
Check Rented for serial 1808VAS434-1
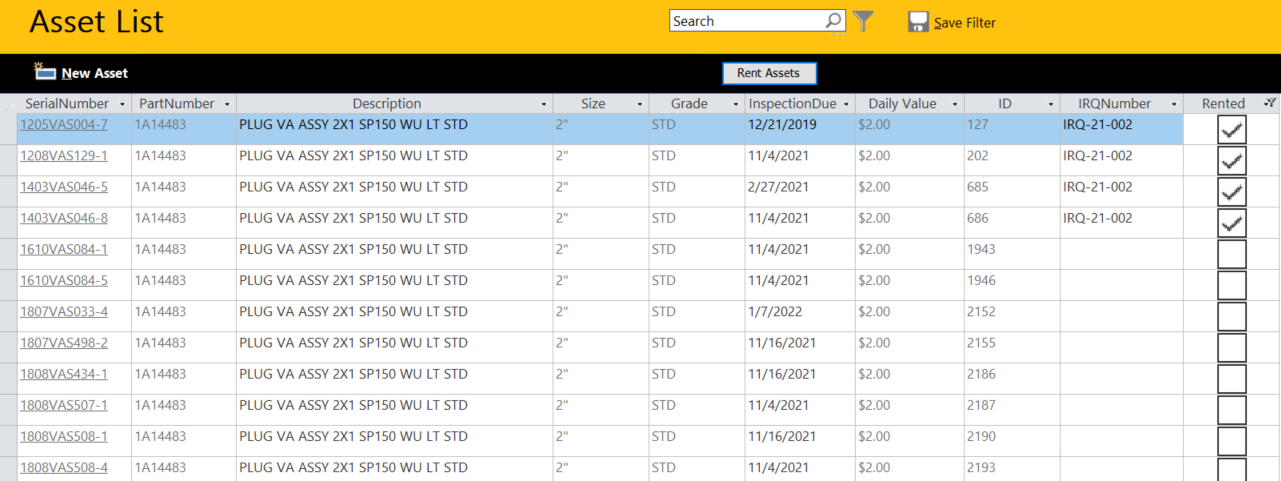click(1232, 379)
